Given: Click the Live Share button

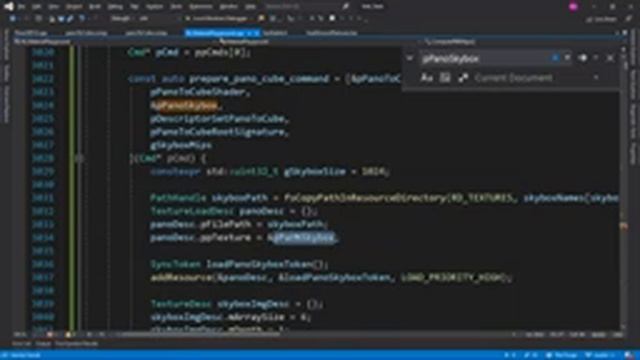Looking at the screenshot, I should [601, 19].
